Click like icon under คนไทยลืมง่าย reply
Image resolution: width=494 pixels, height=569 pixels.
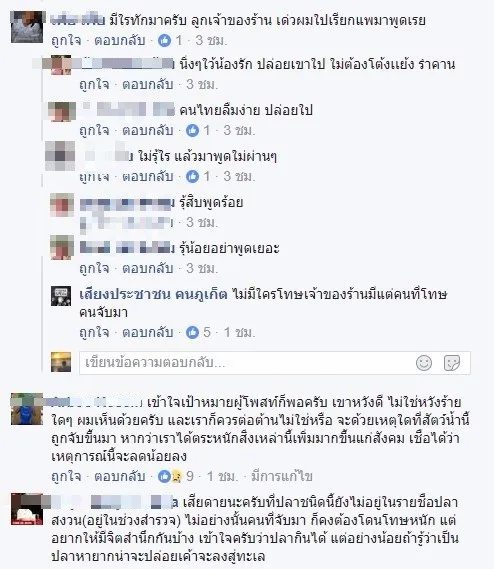coord(192,130)
